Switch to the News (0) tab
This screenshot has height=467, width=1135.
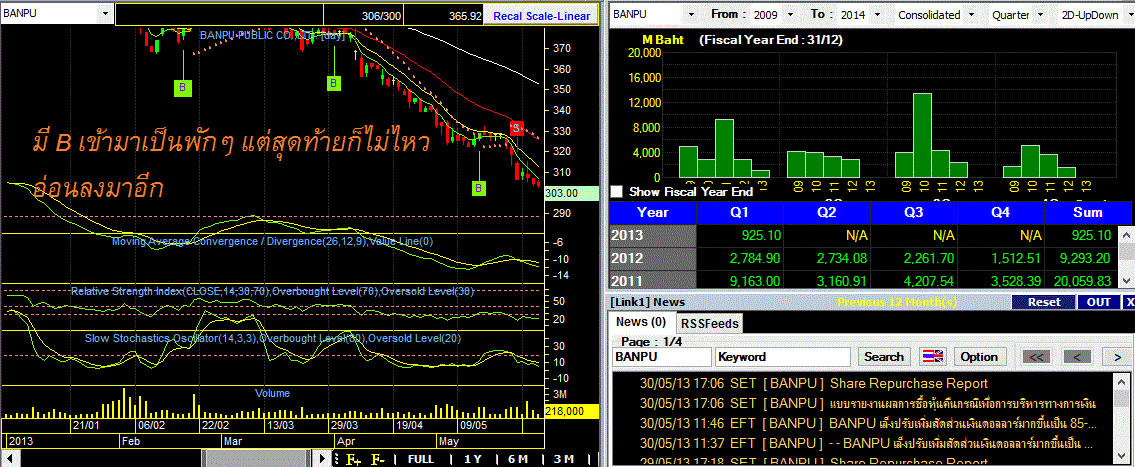(x=641, y=321)
